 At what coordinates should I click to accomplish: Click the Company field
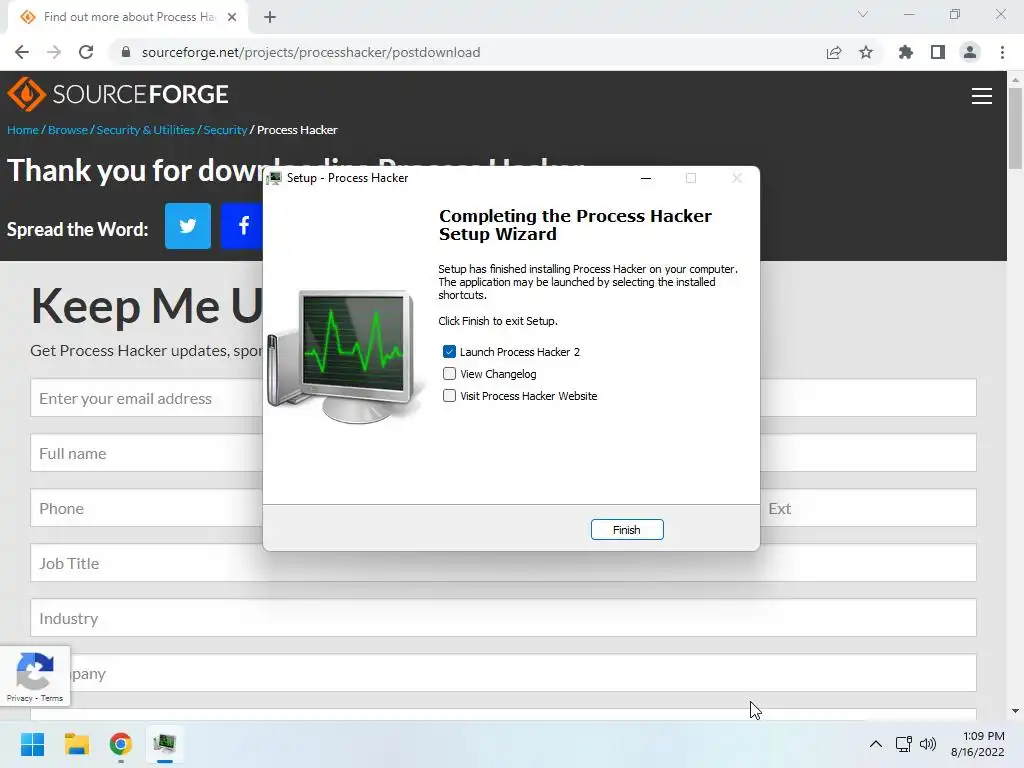[x=503, y=673]
